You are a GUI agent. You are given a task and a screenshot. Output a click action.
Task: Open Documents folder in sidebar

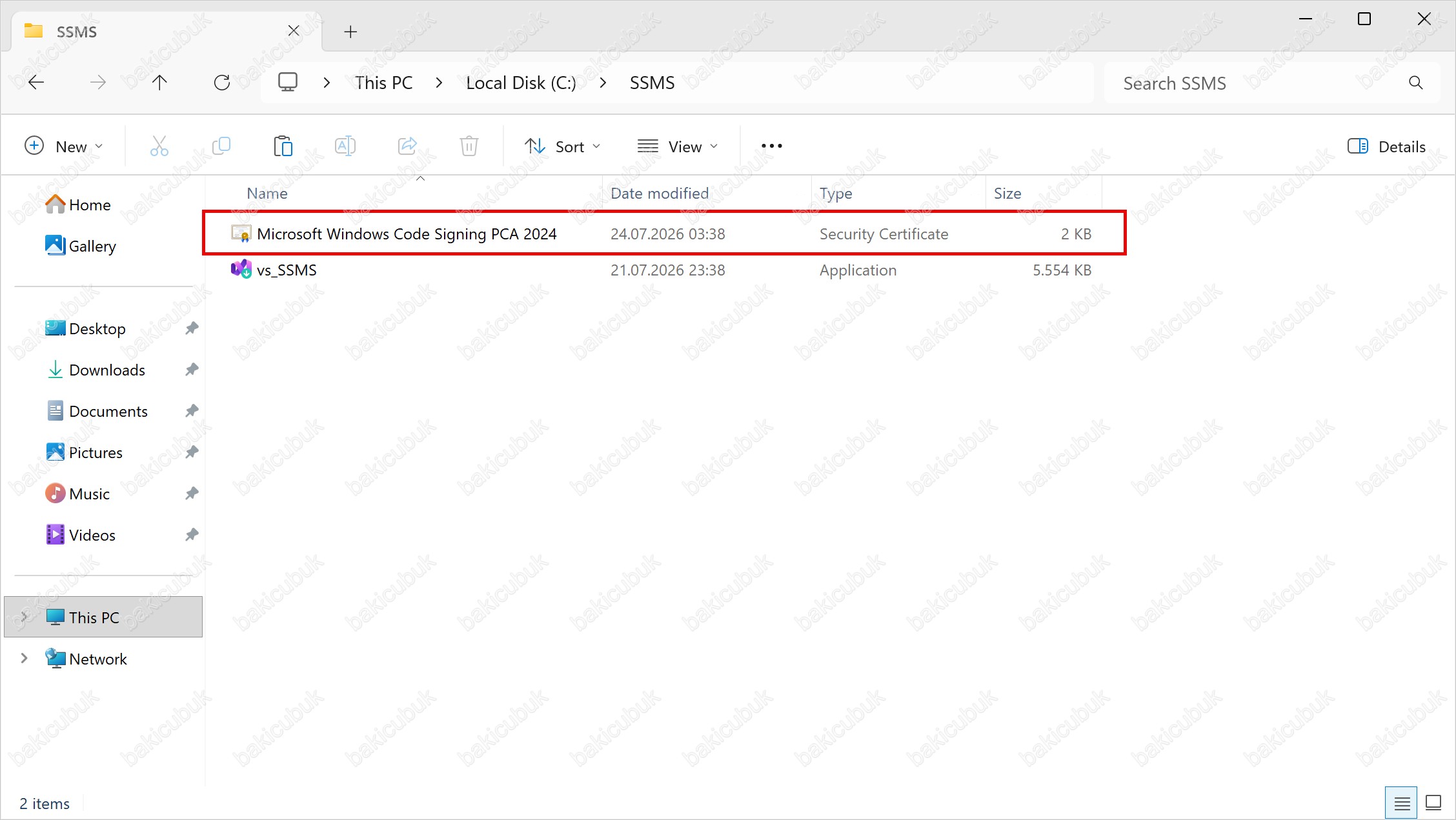pyautogui.click(x=97, y=411)
